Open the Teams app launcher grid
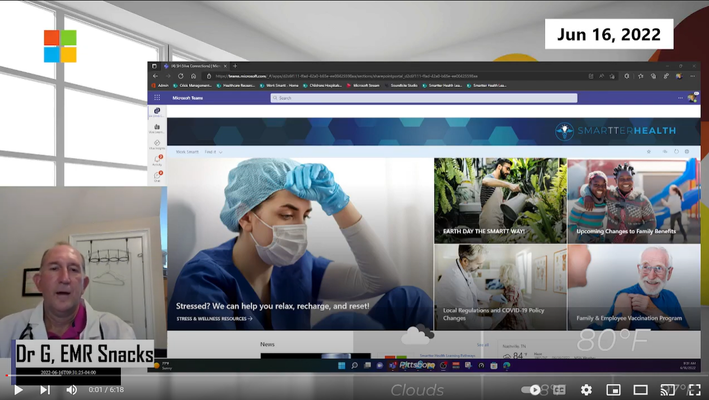Screen dimensions: 709x400 pyautogui.click(x=157, y=98)
